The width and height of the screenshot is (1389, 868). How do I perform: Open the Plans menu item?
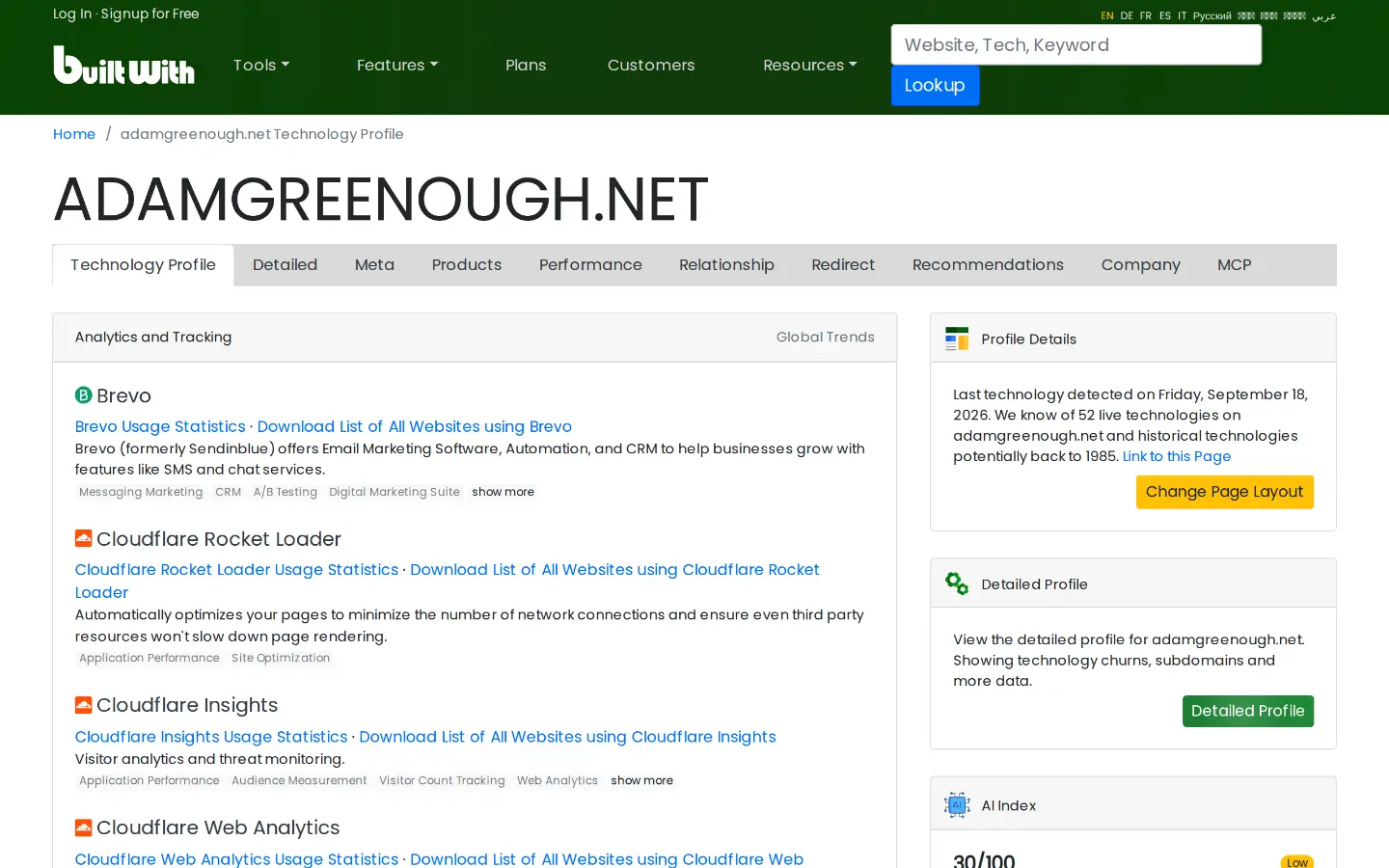coord(526,65)
